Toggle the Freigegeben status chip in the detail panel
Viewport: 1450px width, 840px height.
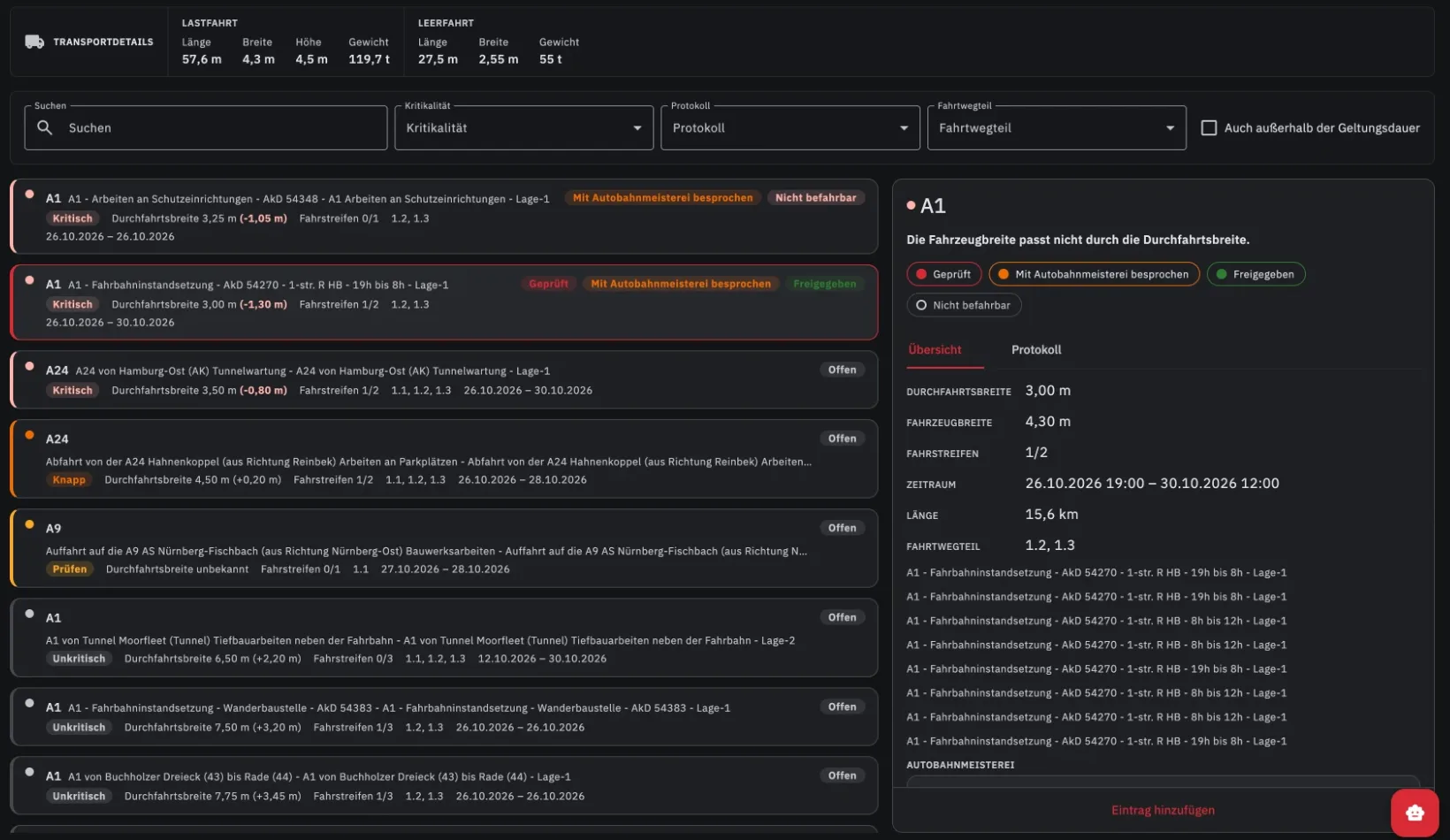coord(1255,274)
